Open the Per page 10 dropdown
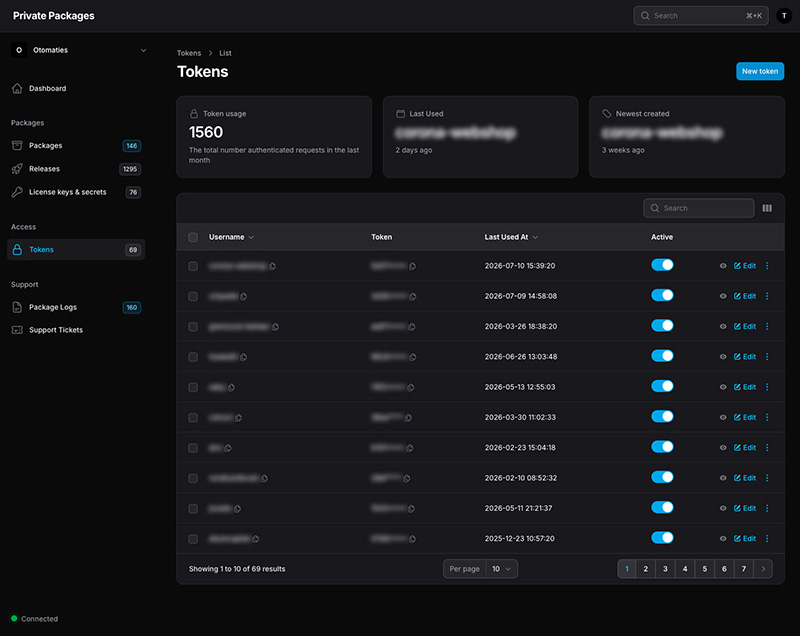Image resolution: width=800 pixels, height=636 pixels. tap(502, 569)
